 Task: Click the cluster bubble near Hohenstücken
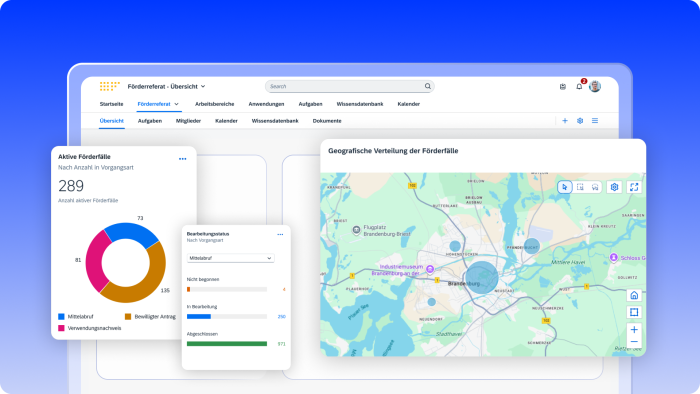pos(455,246)
